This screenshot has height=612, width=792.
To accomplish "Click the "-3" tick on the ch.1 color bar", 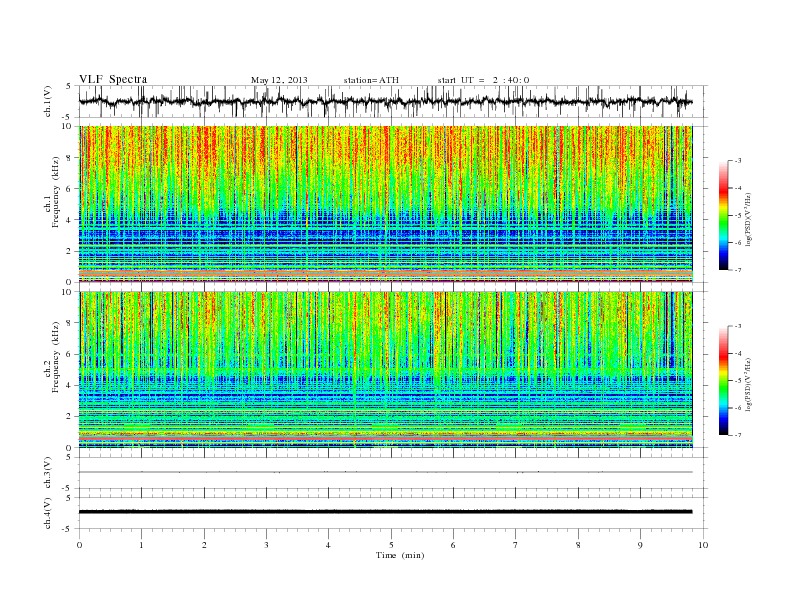I will (x=738, y=161).
